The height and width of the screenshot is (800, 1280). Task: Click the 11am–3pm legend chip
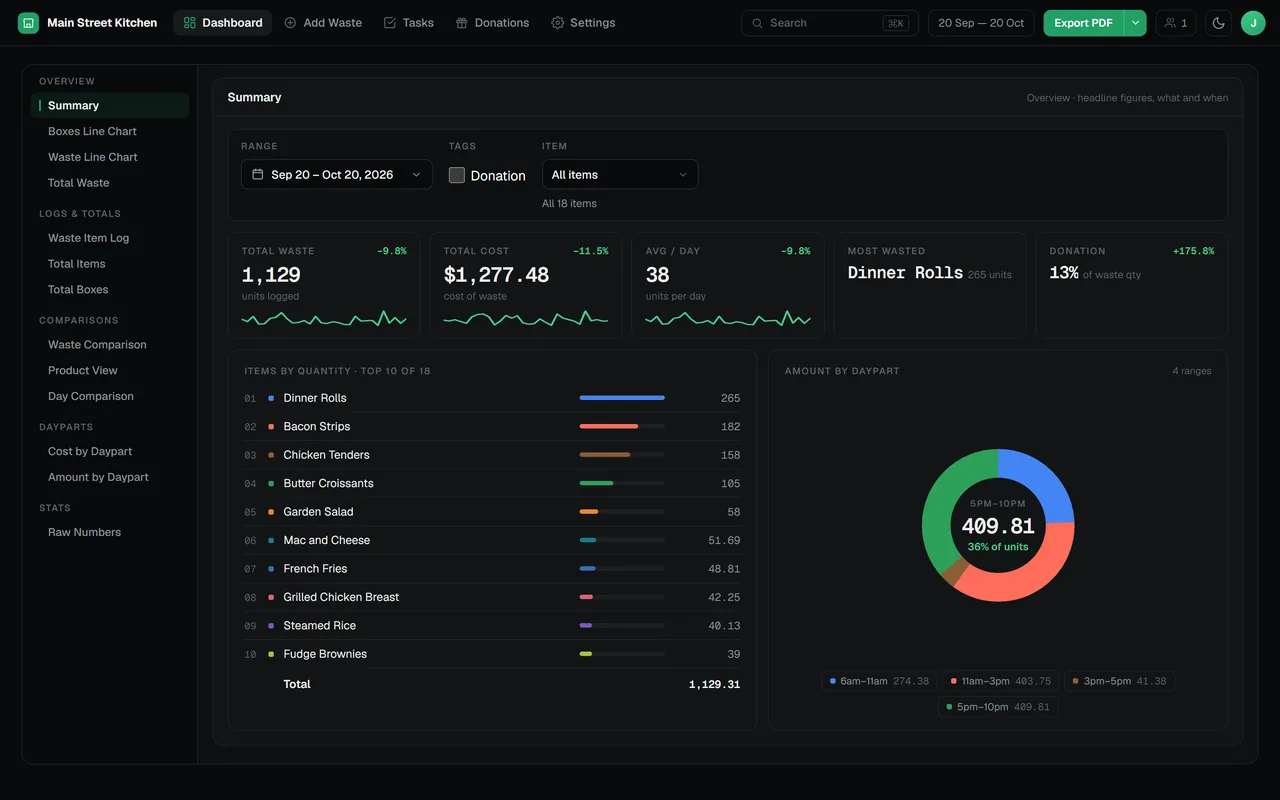[1000, 681]
